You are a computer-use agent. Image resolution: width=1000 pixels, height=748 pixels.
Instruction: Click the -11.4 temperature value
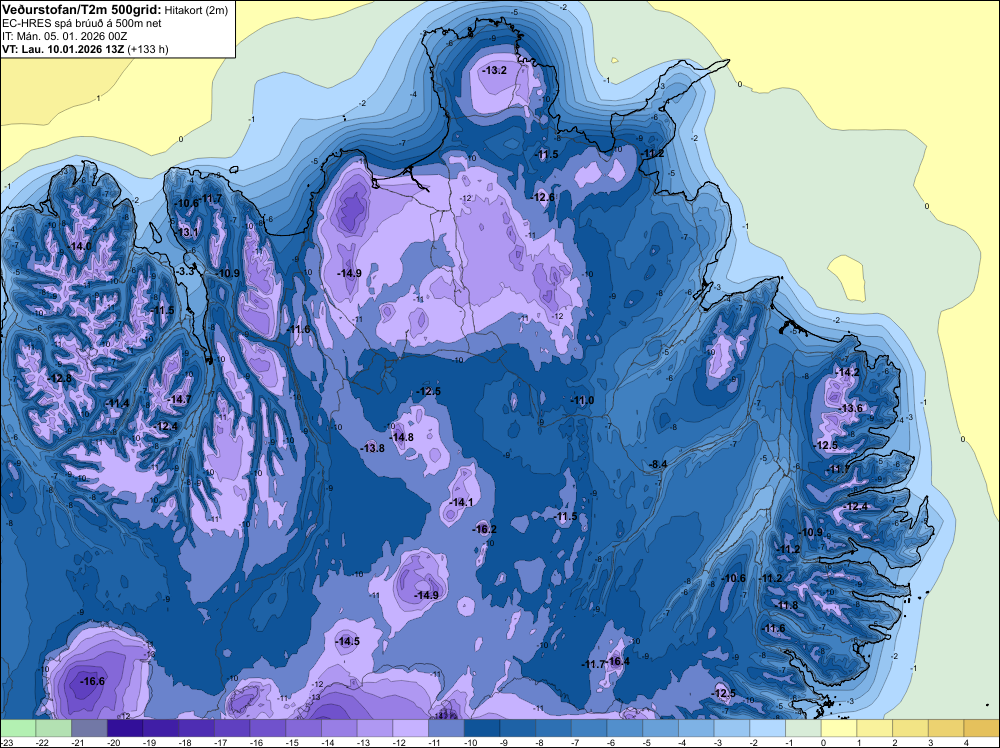117,403
